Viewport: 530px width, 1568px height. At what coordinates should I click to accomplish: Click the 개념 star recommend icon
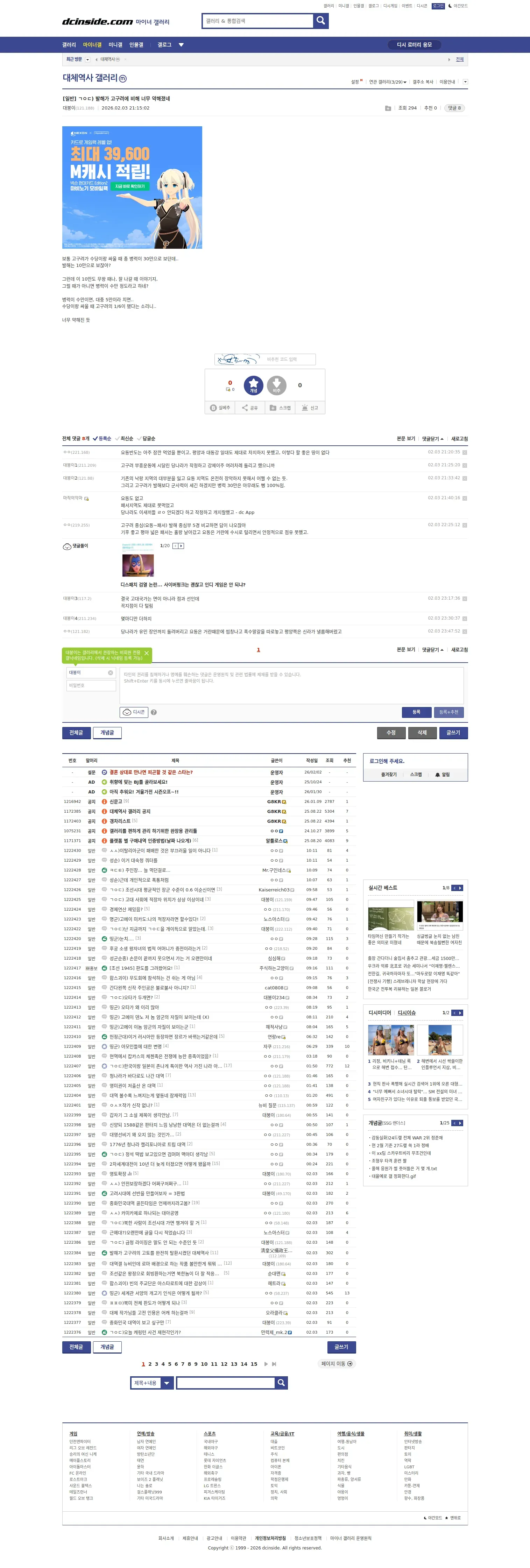254,385
